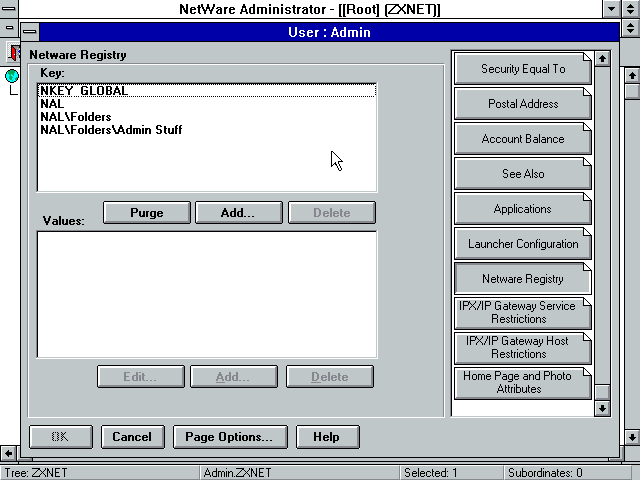
Task: Switch to the Account Balance page
Action: click(523, 139)
